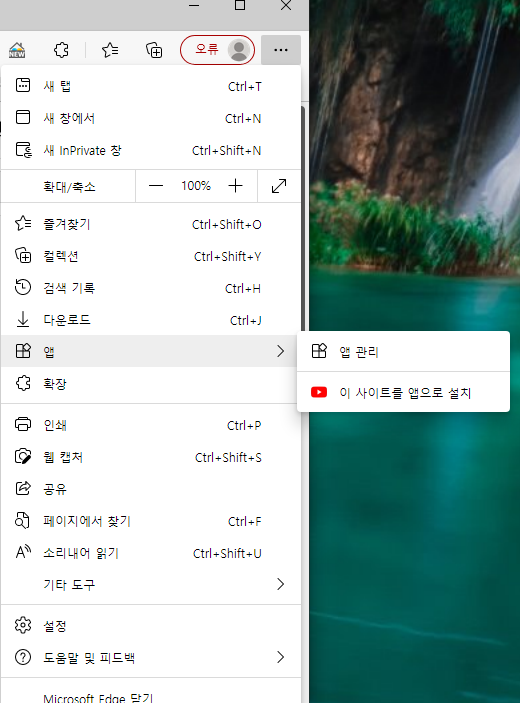The height and width of the screenshot is (703, 520).
Task: Select 새 창에서 menu entry
Action: click(151, 118)
